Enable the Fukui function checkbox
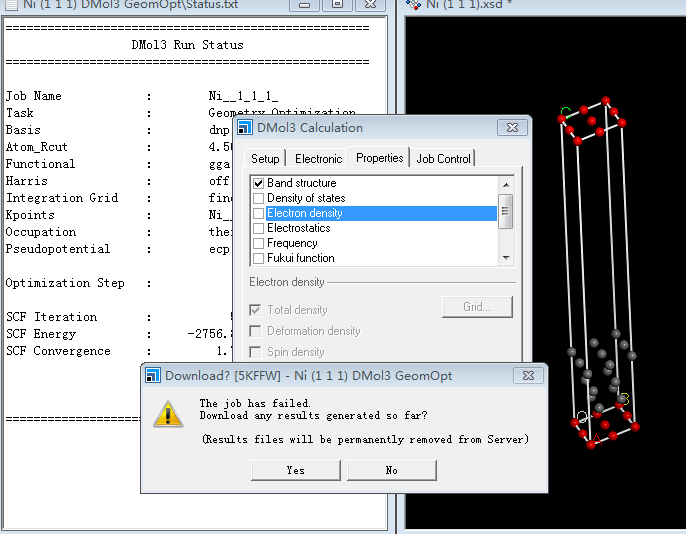 [x=259, y=258]
